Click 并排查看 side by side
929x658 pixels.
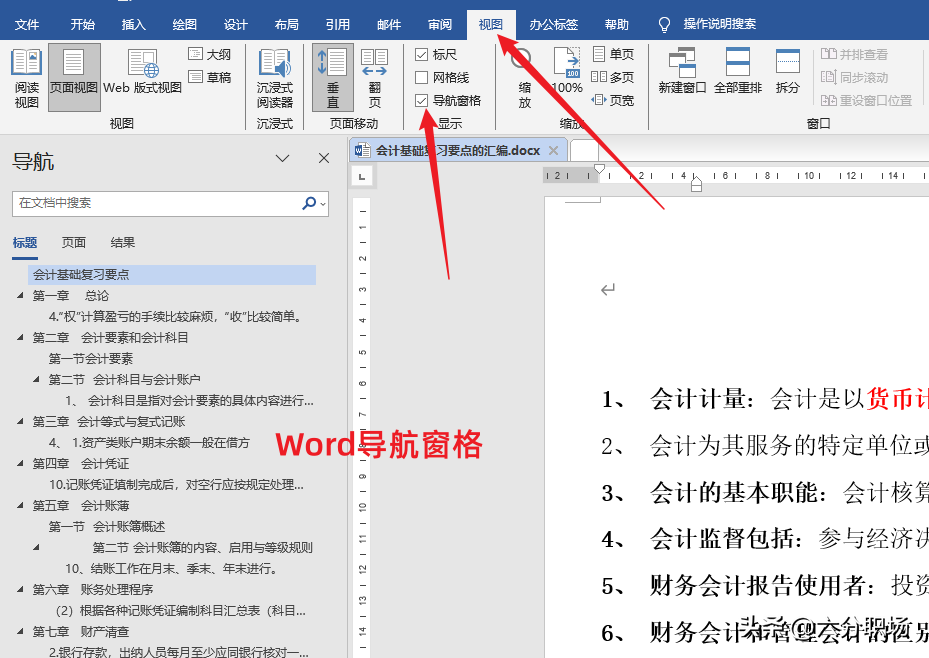coord(854,54)
